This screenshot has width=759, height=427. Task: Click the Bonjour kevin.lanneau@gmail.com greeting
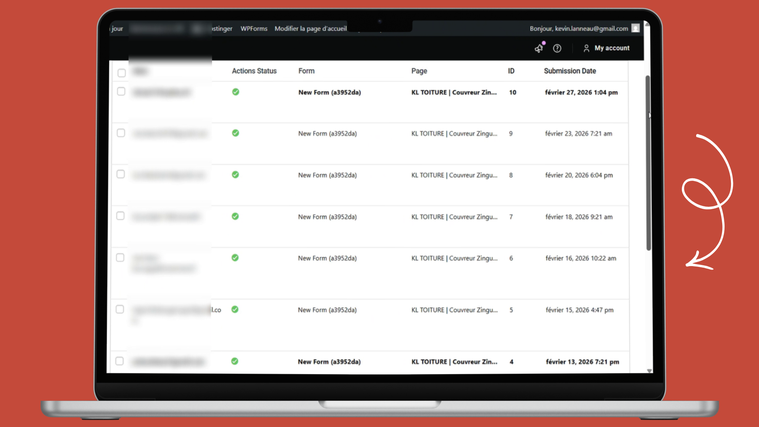click(578, 29)
